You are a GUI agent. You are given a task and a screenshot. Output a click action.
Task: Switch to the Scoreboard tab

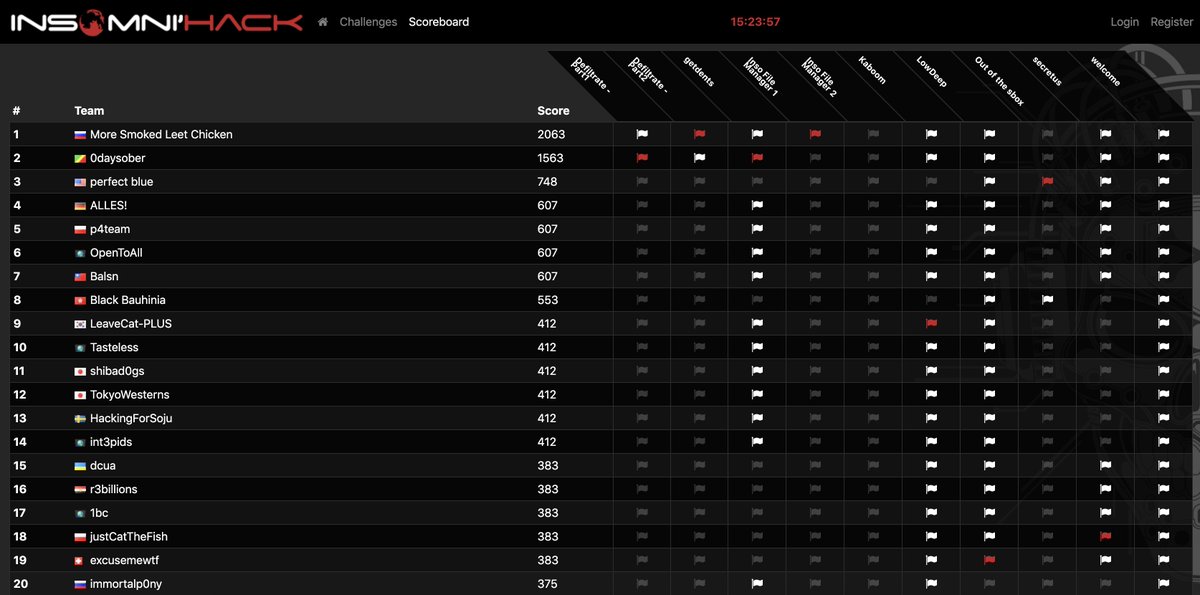point(439,21)
